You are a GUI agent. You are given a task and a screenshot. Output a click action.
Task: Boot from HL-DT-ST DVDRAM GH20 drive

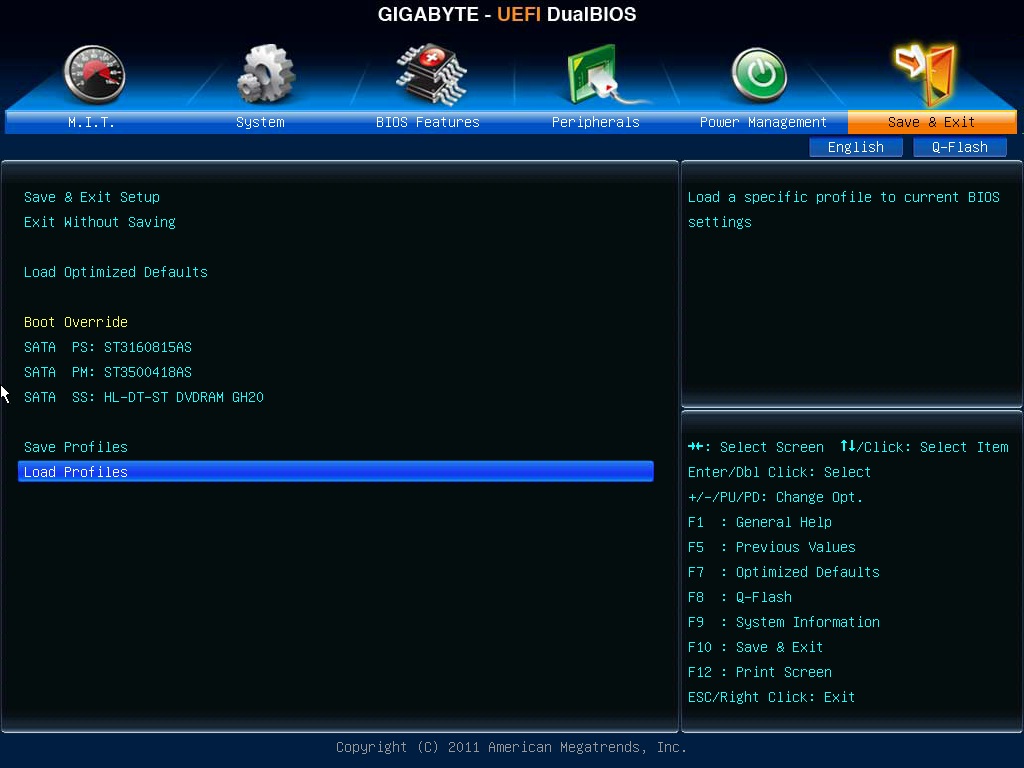tap(144, 397)
